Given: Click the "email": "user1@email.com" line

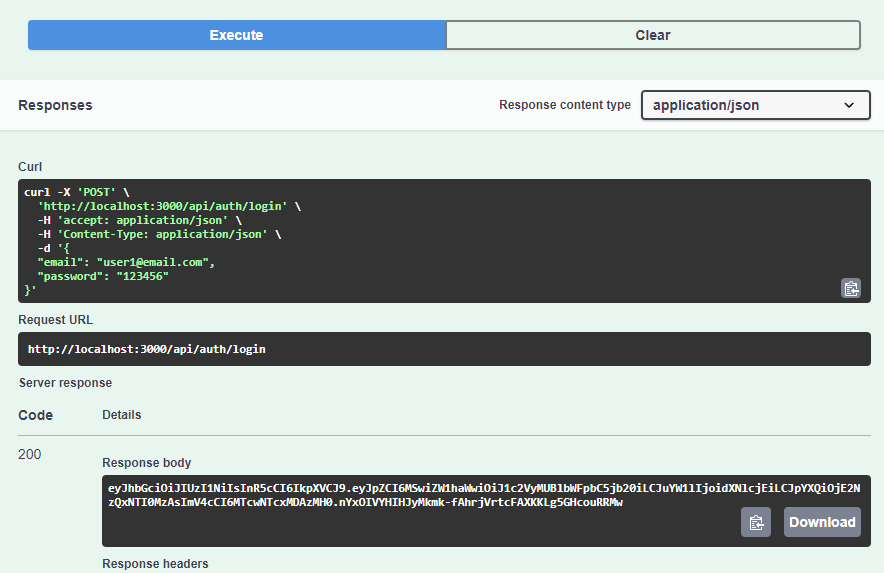Looking at the screenshot, I should (x=126, y=262).
